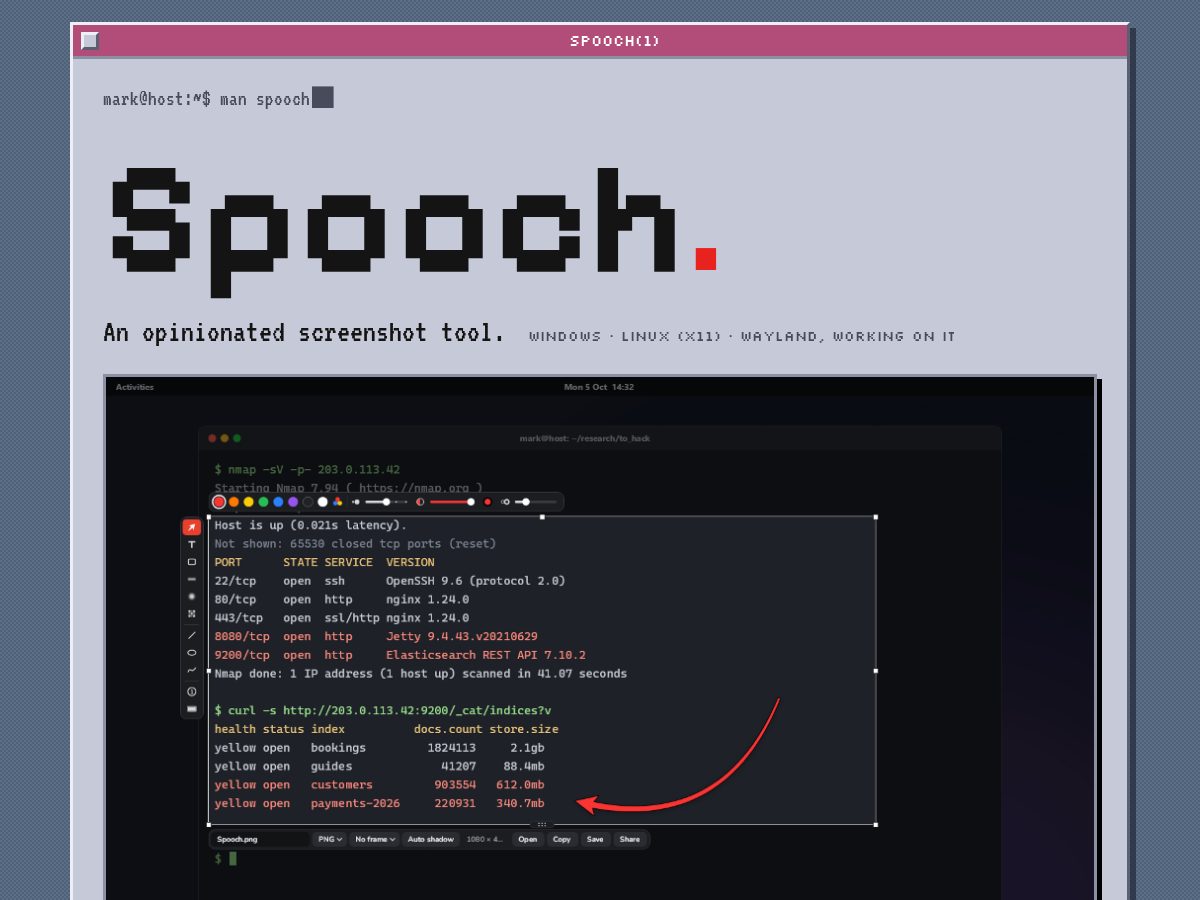Click 'Elasticsearch REST API 7.10.2' text
Image resolution: width=1200 pixels, height=900 pixels.
click(486, 655)
